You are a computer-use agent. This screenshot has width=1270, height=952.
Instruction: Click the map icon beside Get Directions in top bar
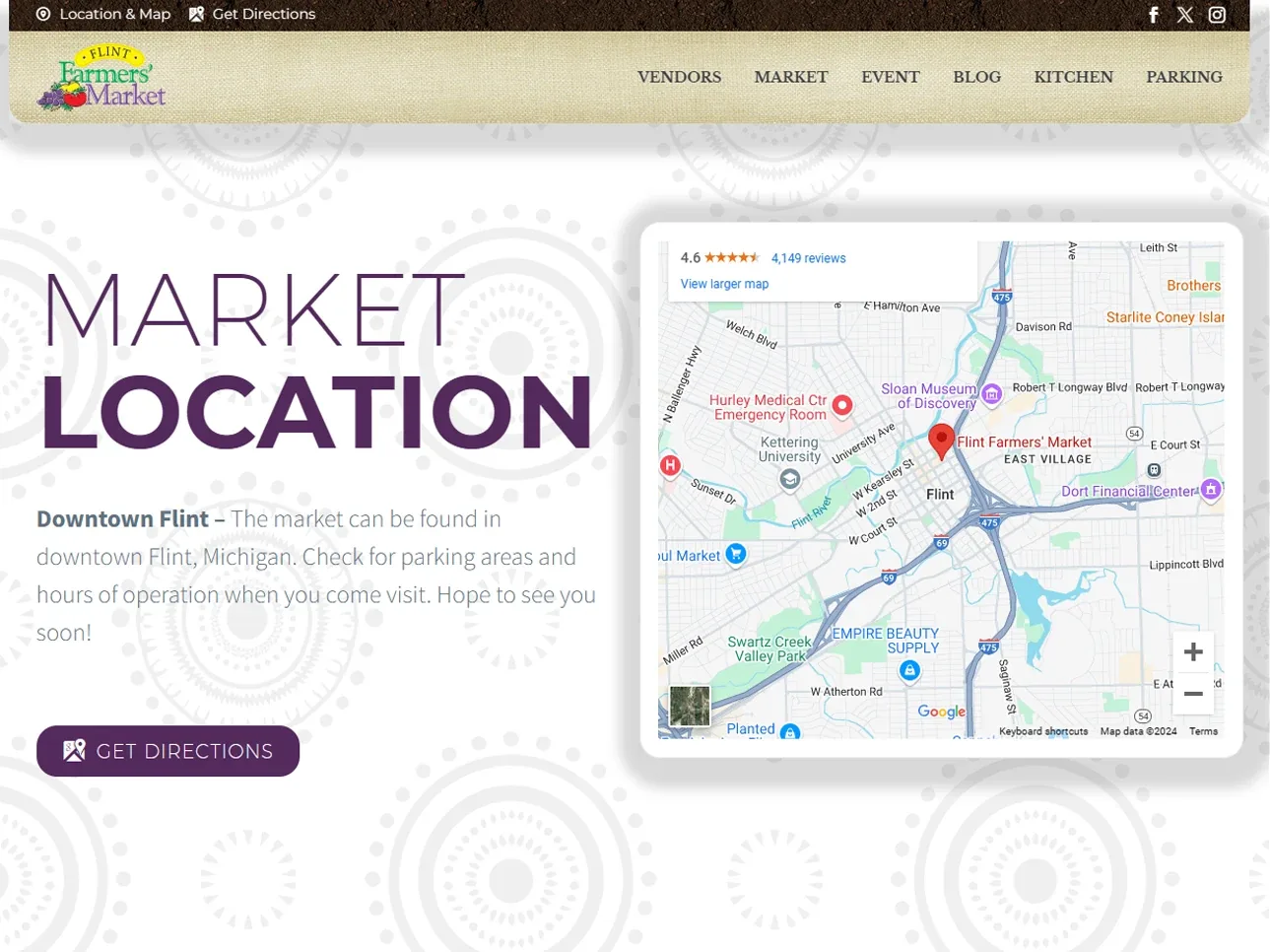[x=196, y=14]
